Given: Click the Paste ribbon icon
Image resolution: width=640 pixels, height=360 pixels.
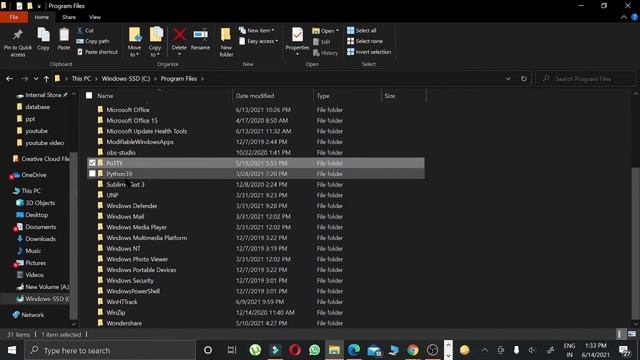Looking at the screenshot, I should pos(64,40).
